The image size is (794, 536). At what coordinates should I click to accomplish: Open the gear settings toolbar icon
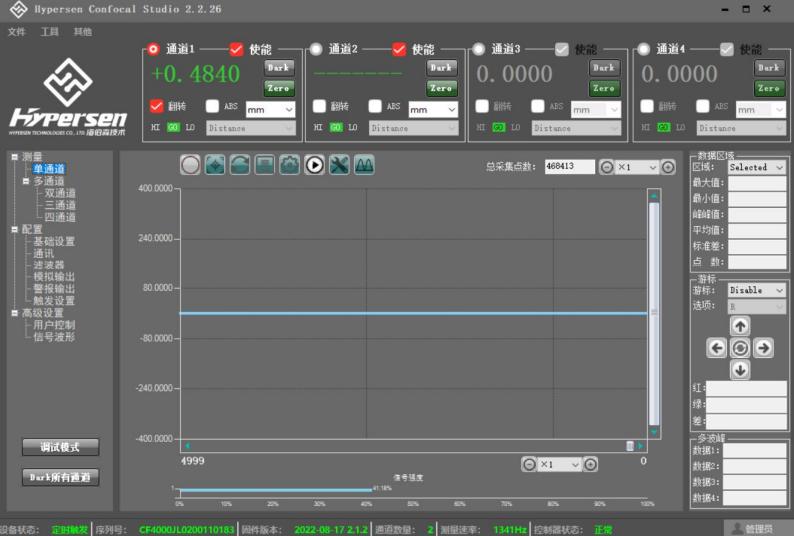[290, 165]
